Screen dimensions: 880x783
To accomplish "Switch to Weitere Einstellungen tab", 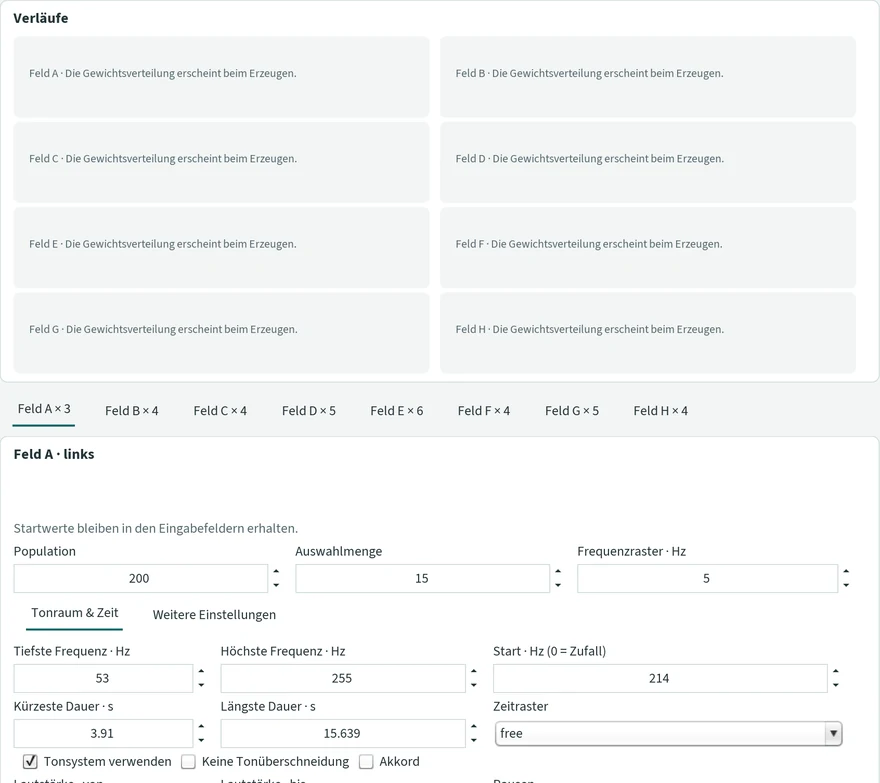I will click(x=214, y=615).
